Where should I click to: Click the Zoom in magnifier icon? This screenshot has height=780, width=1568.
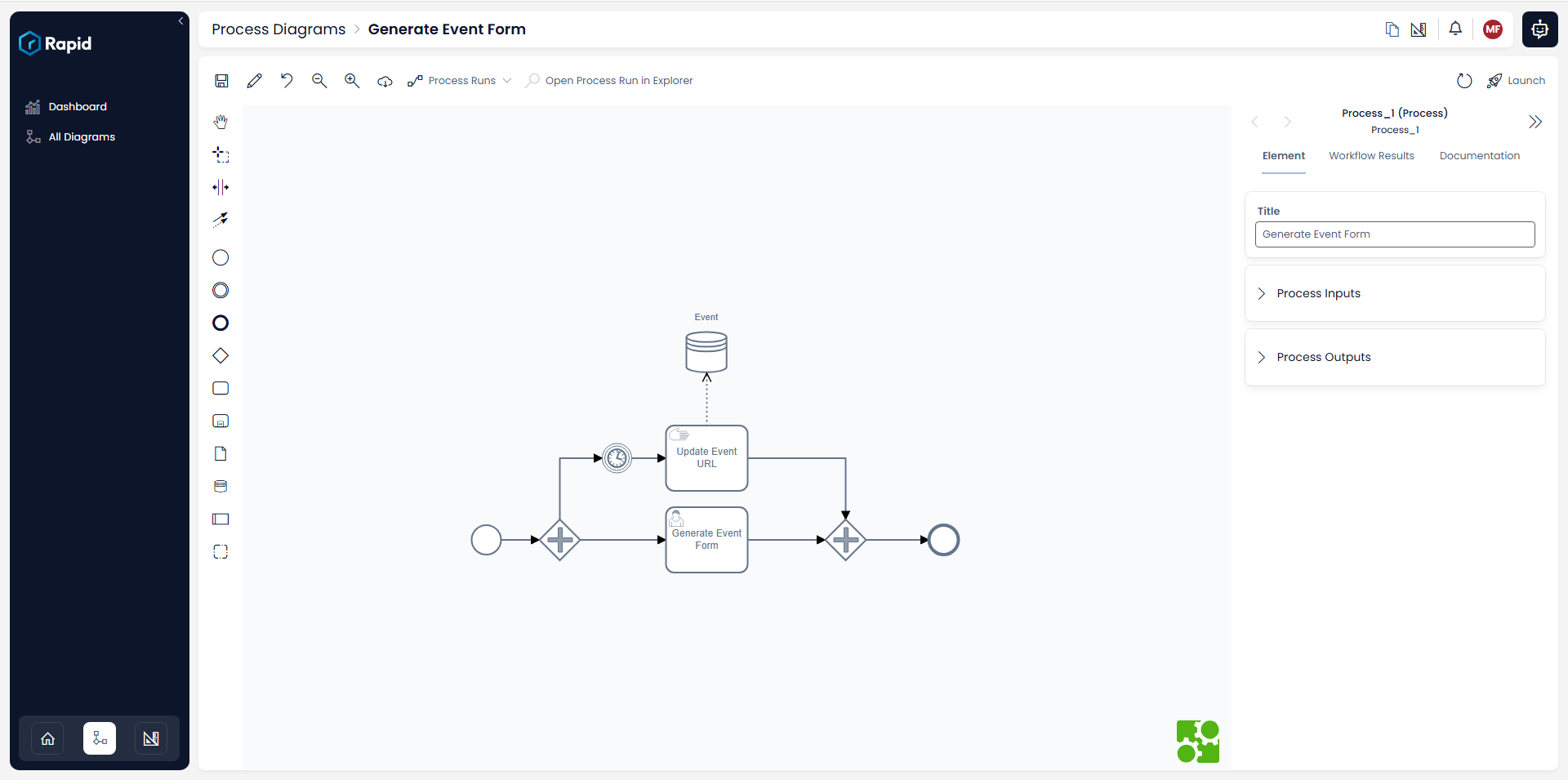(x=352, y=80)
